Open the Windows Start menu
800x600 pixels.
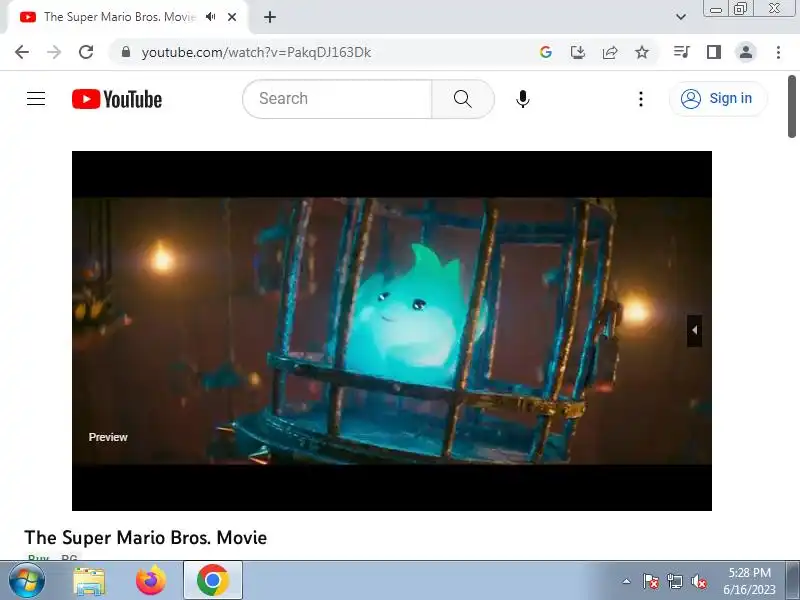tap(26, 581)
